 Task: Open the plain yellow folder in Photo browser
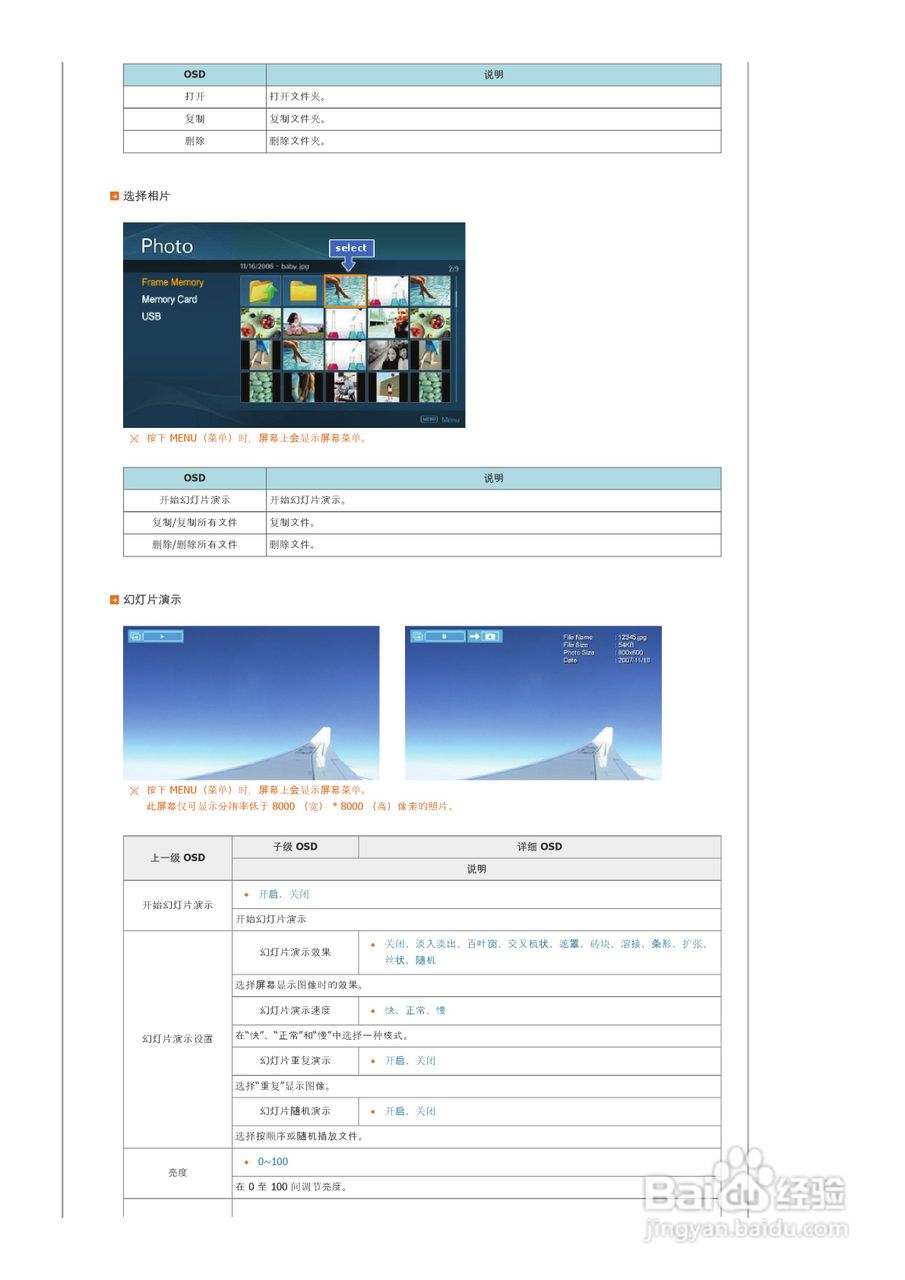(304, 292)
